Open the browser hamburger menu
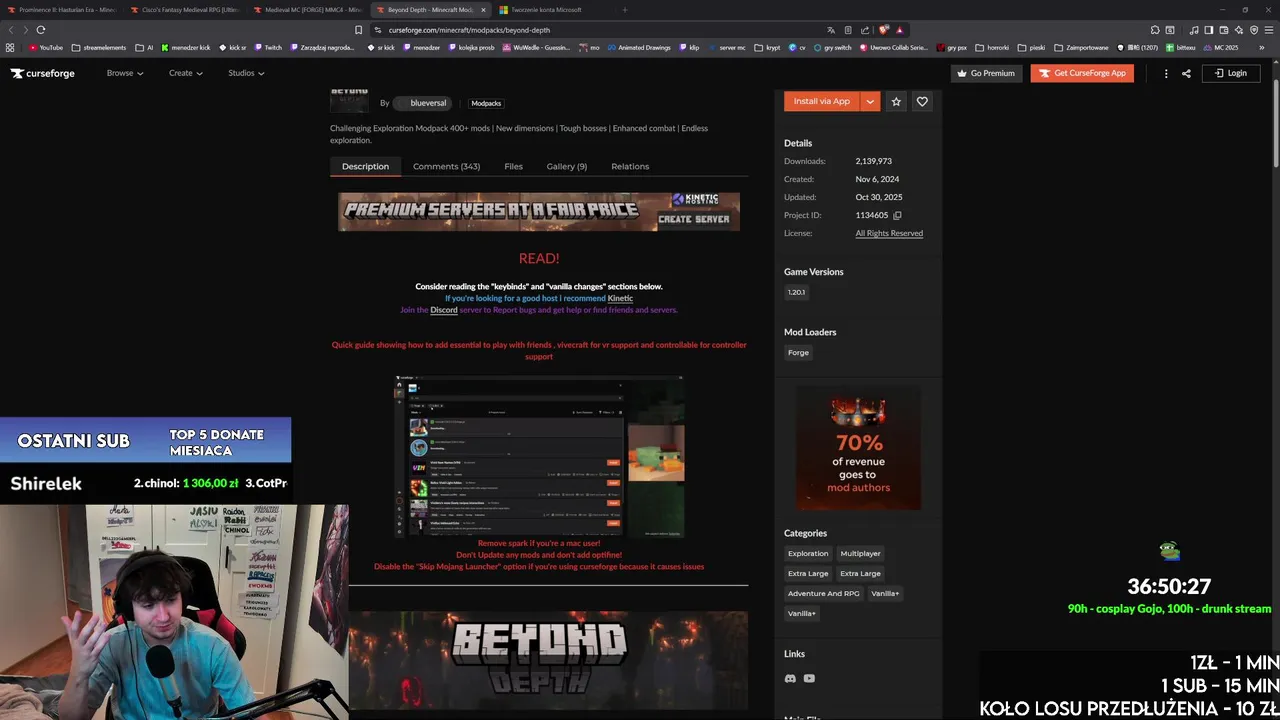 [x=1269, y=30]
